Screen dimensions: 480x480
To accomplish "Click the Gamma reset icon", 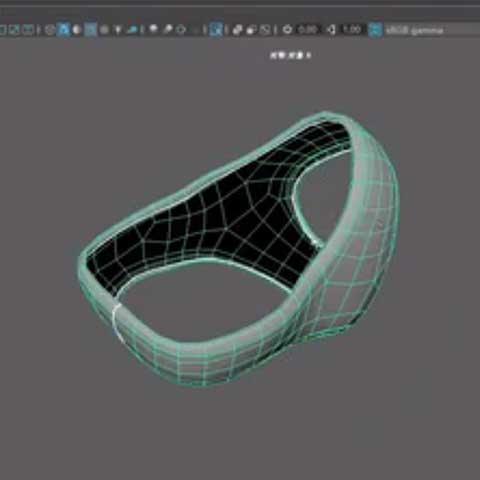I will click(x=331, y=30).
